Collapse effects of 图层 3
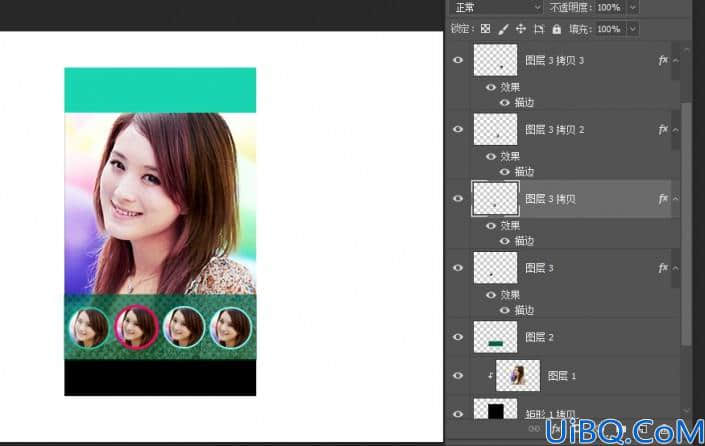 click(676, 268)
